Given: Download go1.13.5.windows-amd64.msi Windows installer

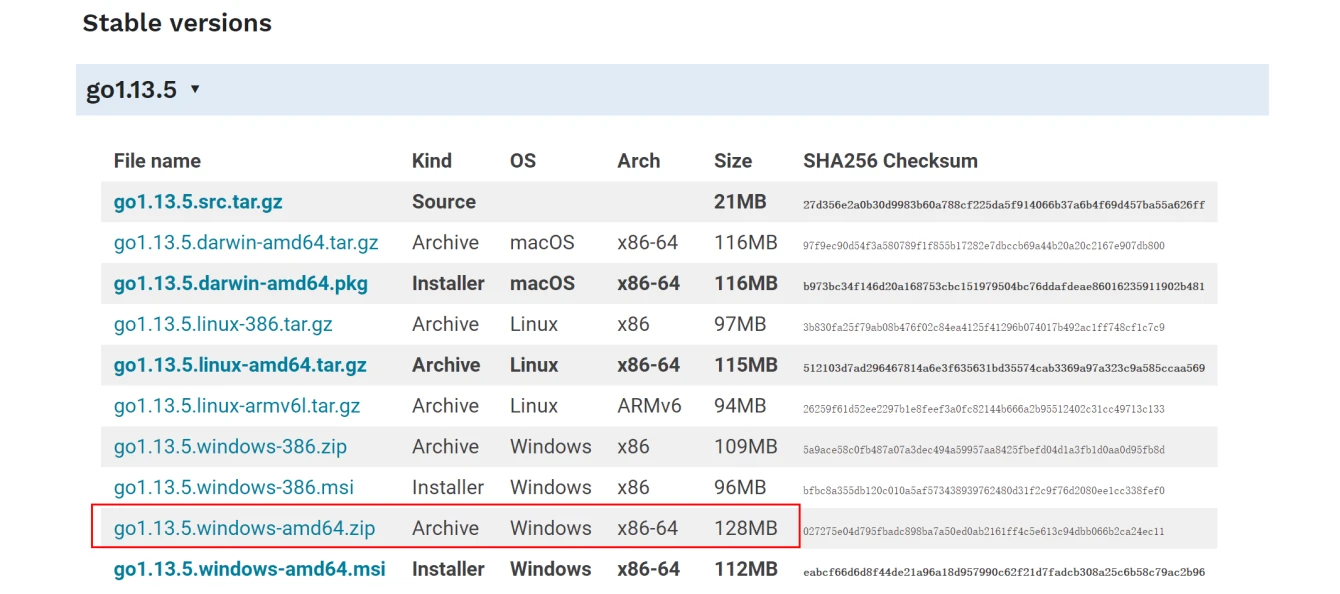Looking at the screenshot, I should (x=249, y=569).
